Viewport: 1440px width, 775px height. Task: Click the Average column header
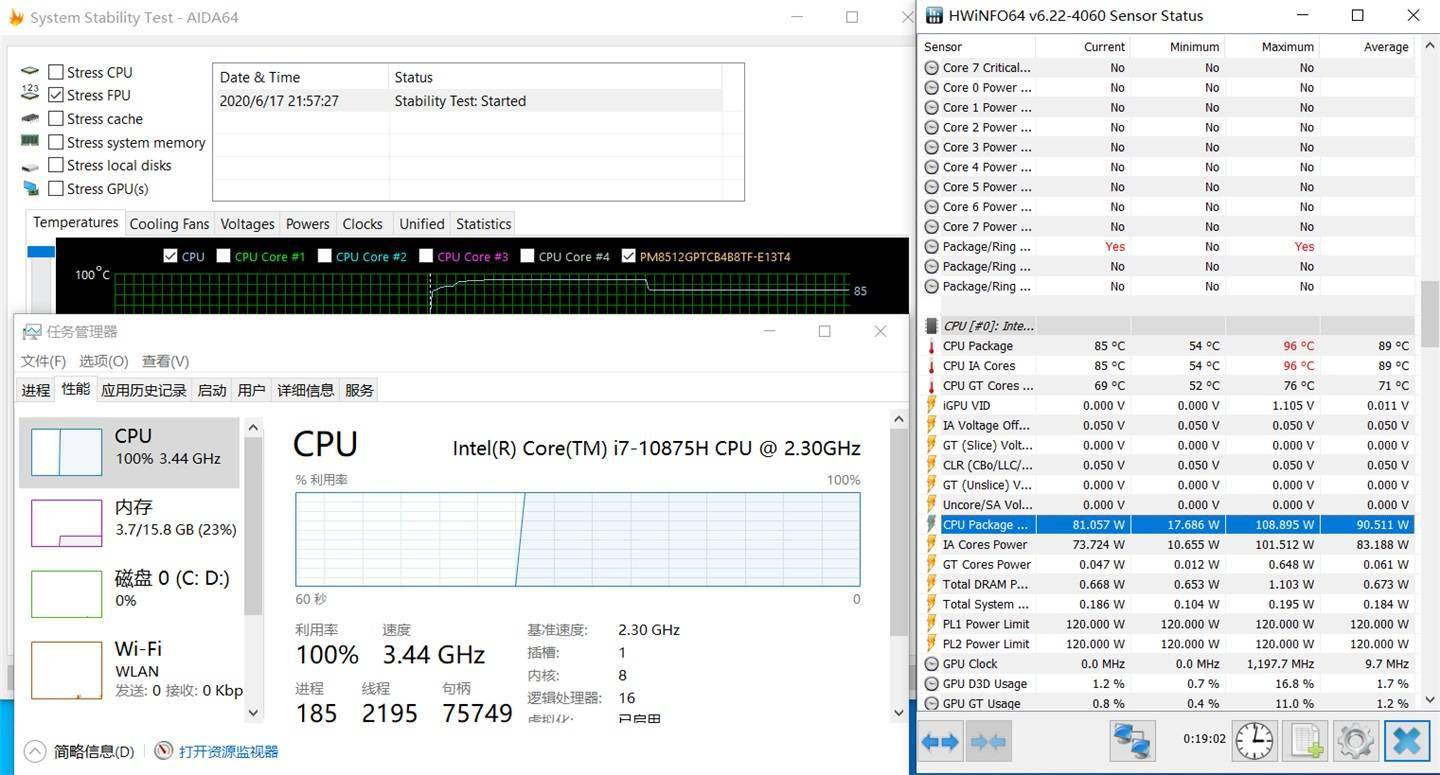tap(1366, 47)
